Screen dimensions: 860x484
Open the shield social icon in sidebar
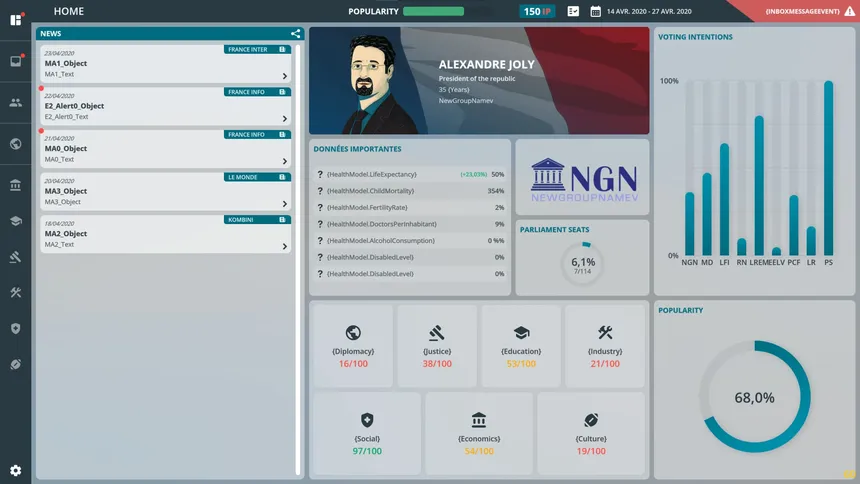(16, 328)
